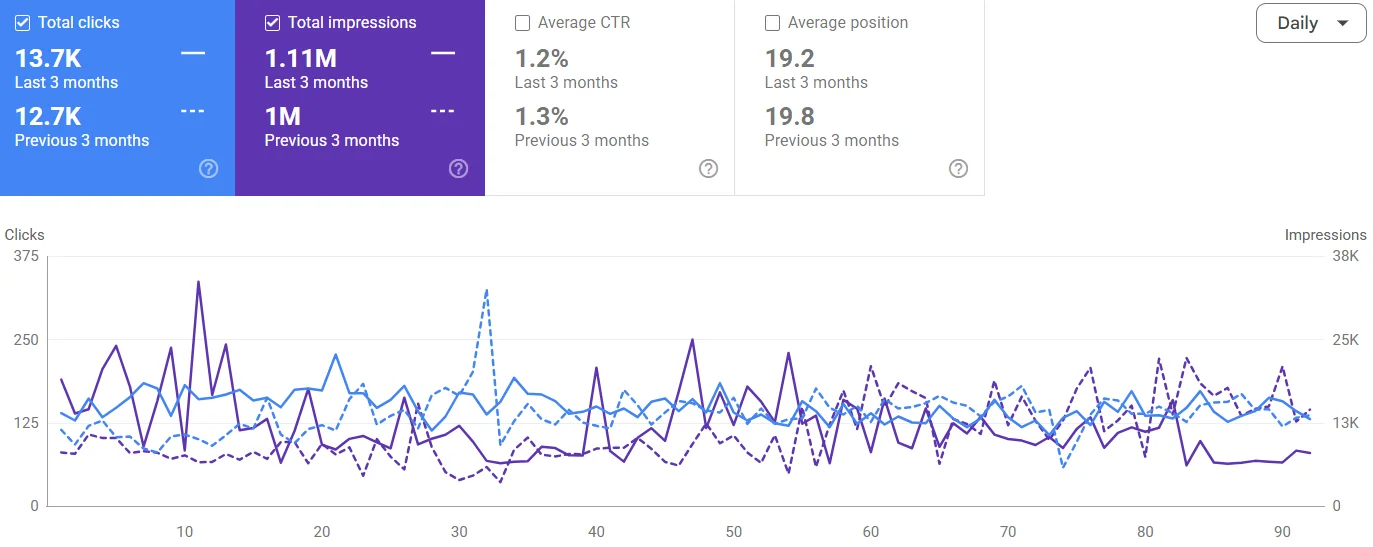Uncheck the Total impressions checkbox
The height and width of the screenshot is (547, 1373).
pyautogui.click(x=273, y=22)
